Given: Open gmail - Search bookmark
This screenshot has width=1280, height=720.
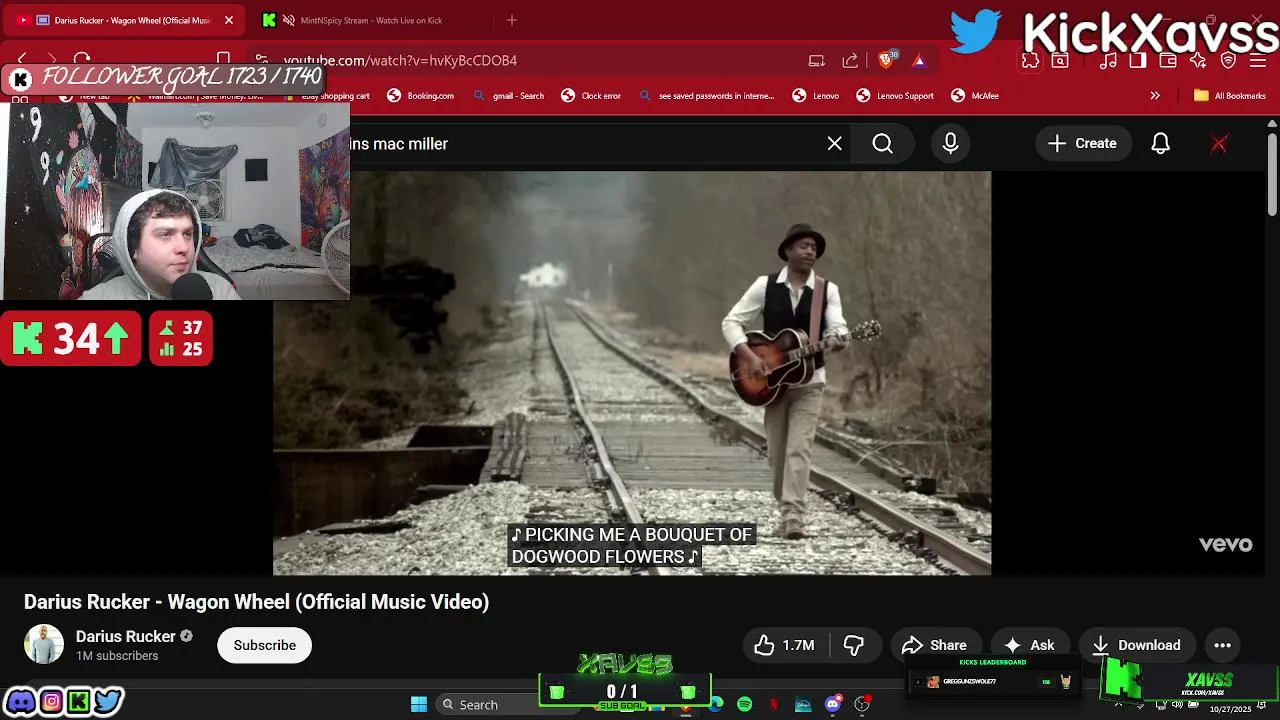Looking at the screenshot, I should click(509, 96).
